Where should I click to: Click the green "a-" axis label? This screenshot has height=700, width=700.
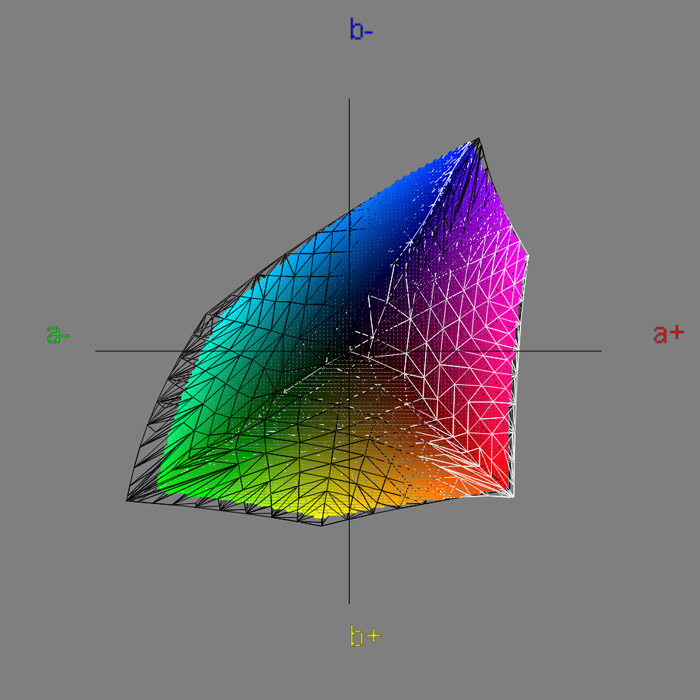[58, 333]
